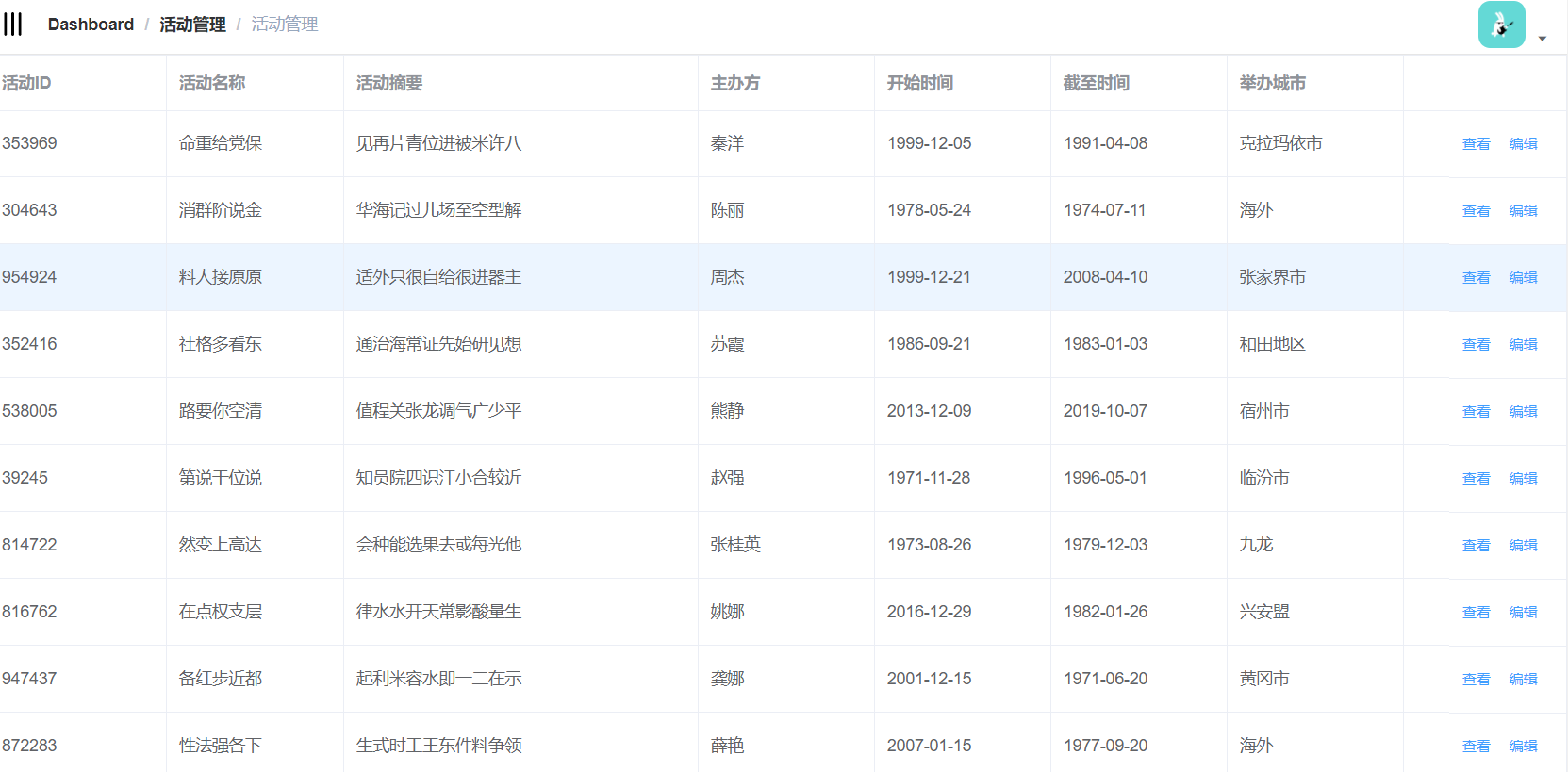Edit activity 39245 with 编辑

point(1524,479)
